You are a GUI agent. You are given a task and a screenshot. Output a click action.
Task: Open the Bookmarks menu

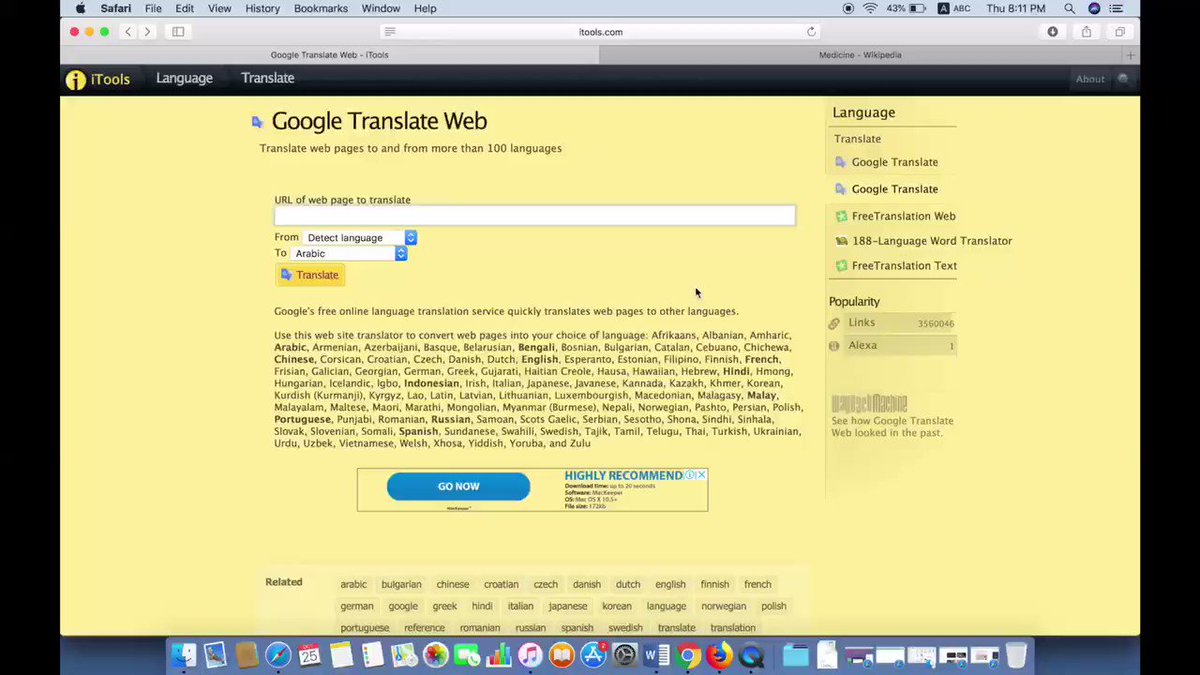321,8
